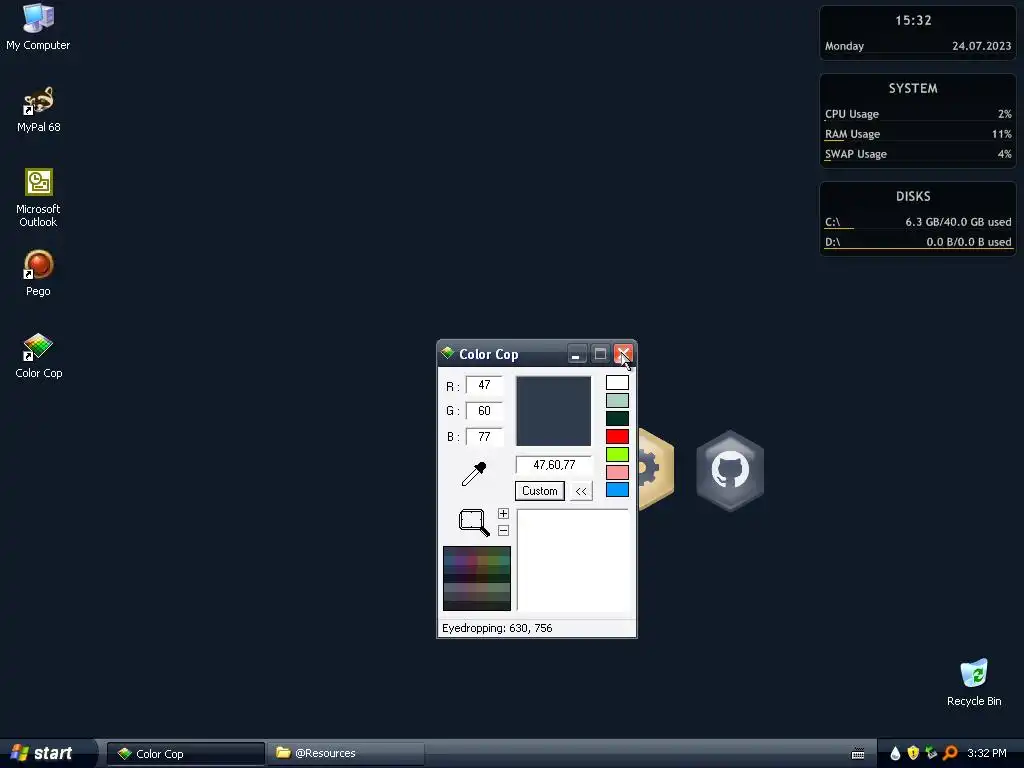Open the Start menu

click(x=43, y=753)
